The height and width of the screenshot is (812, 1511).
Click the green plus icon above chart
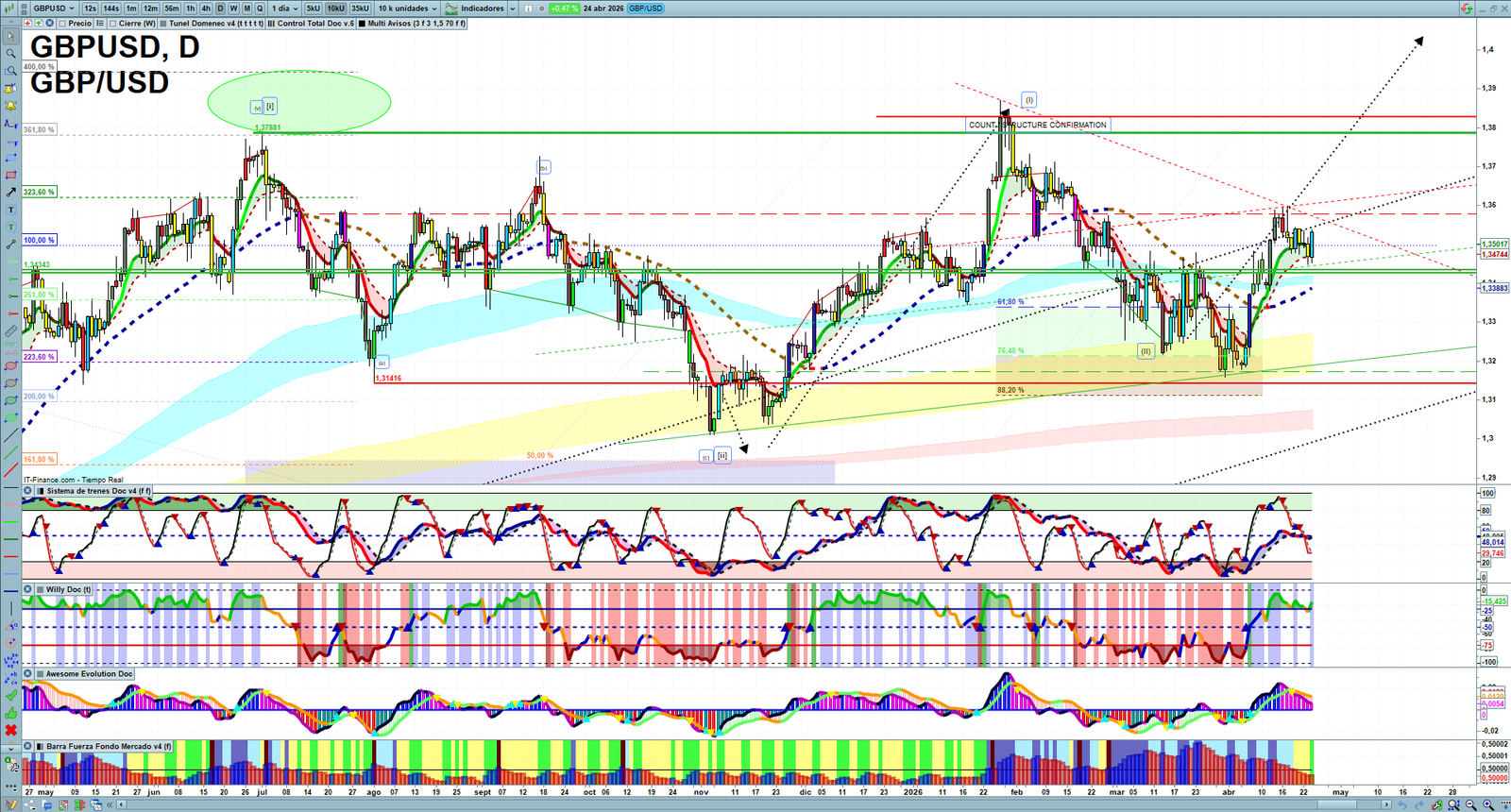tap(39, 23)
